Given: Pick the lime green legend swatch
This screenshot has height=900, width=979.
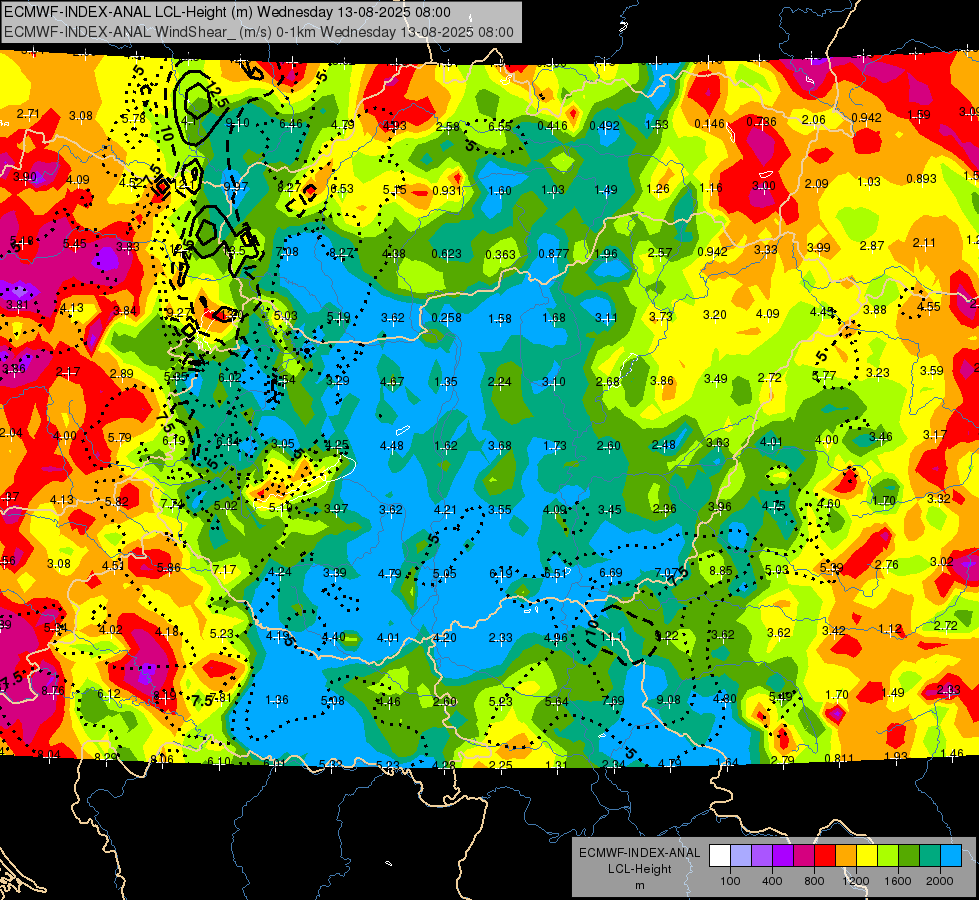Looking at the screenshot, I should 887,856.
